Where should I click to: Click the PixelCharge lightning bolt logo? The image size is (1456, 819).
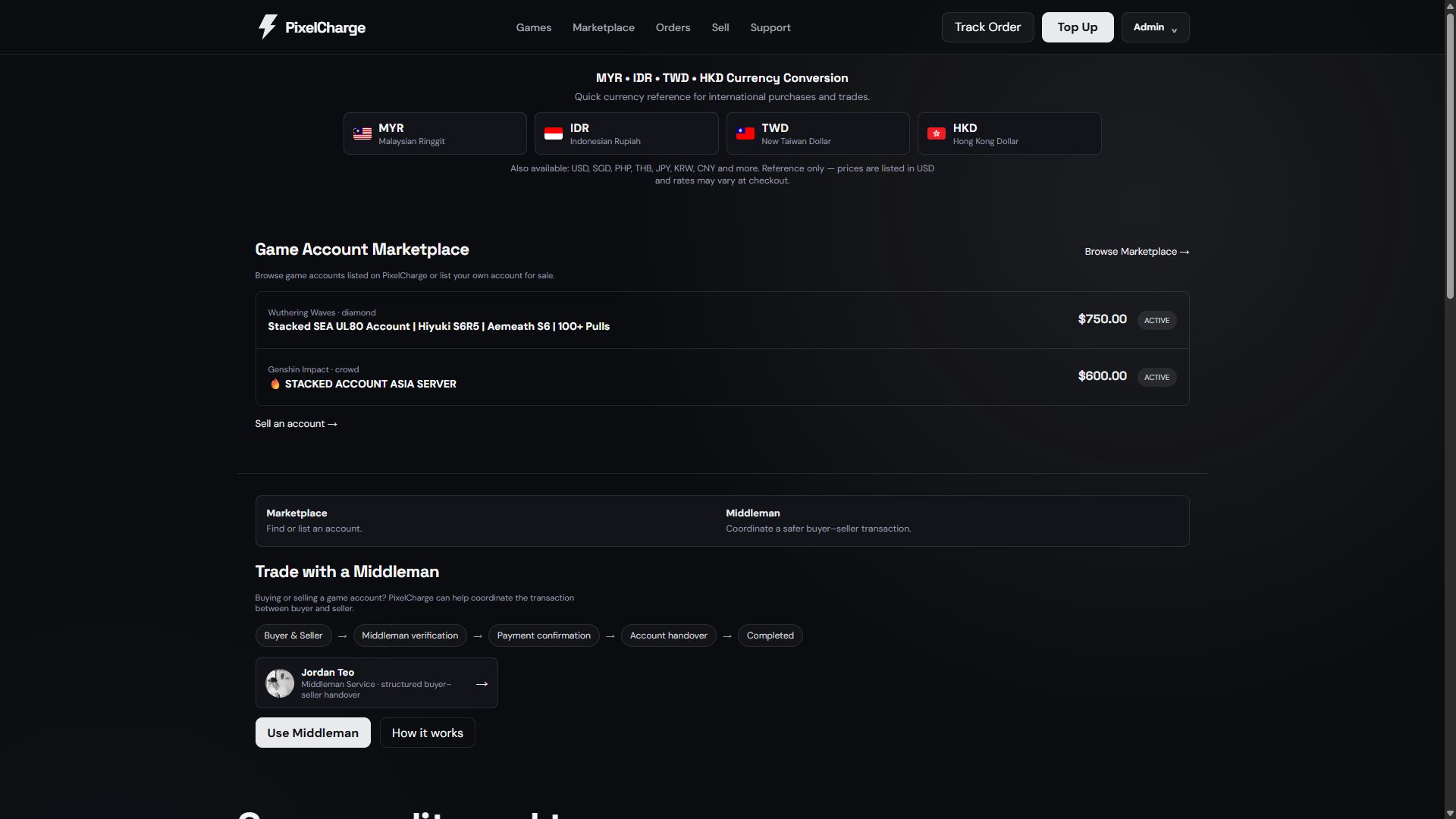point(268,27)
